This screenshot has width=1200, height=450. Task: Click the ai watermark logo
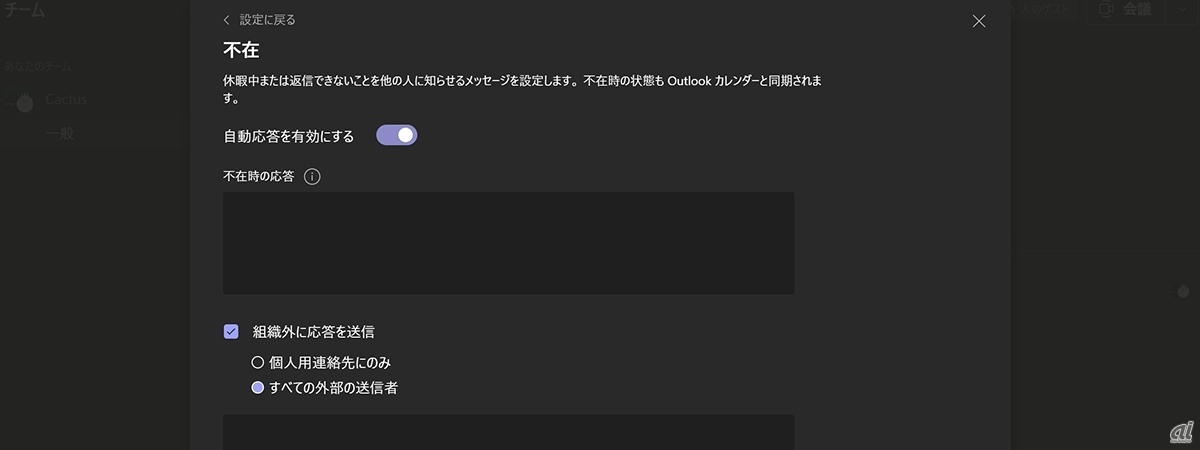coord(1179,430)
